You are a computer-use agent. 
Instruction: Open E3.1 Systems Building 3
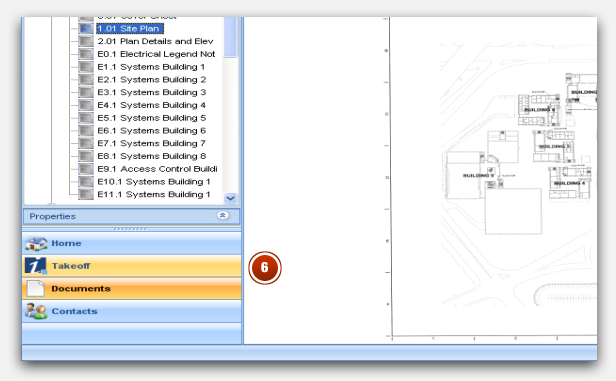152,92
